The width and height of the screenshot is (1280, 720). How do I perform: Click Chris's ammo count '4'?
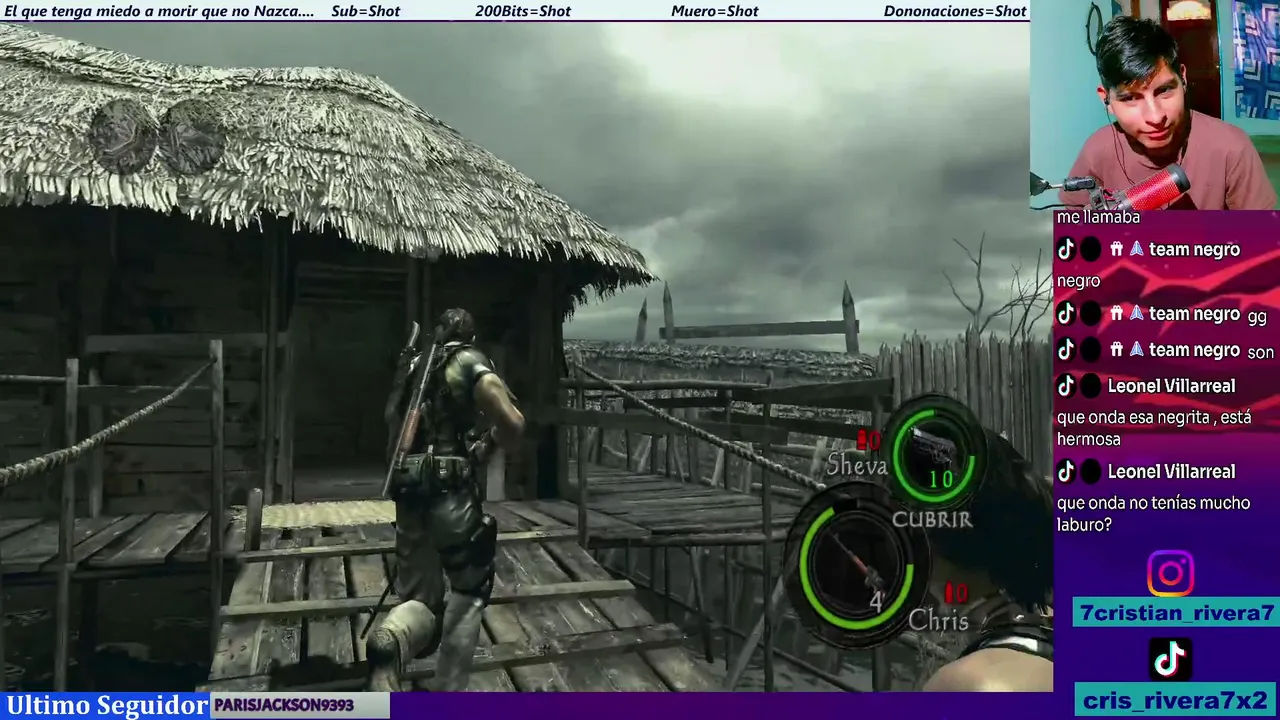pyautogui.click(x=876, y=602)
